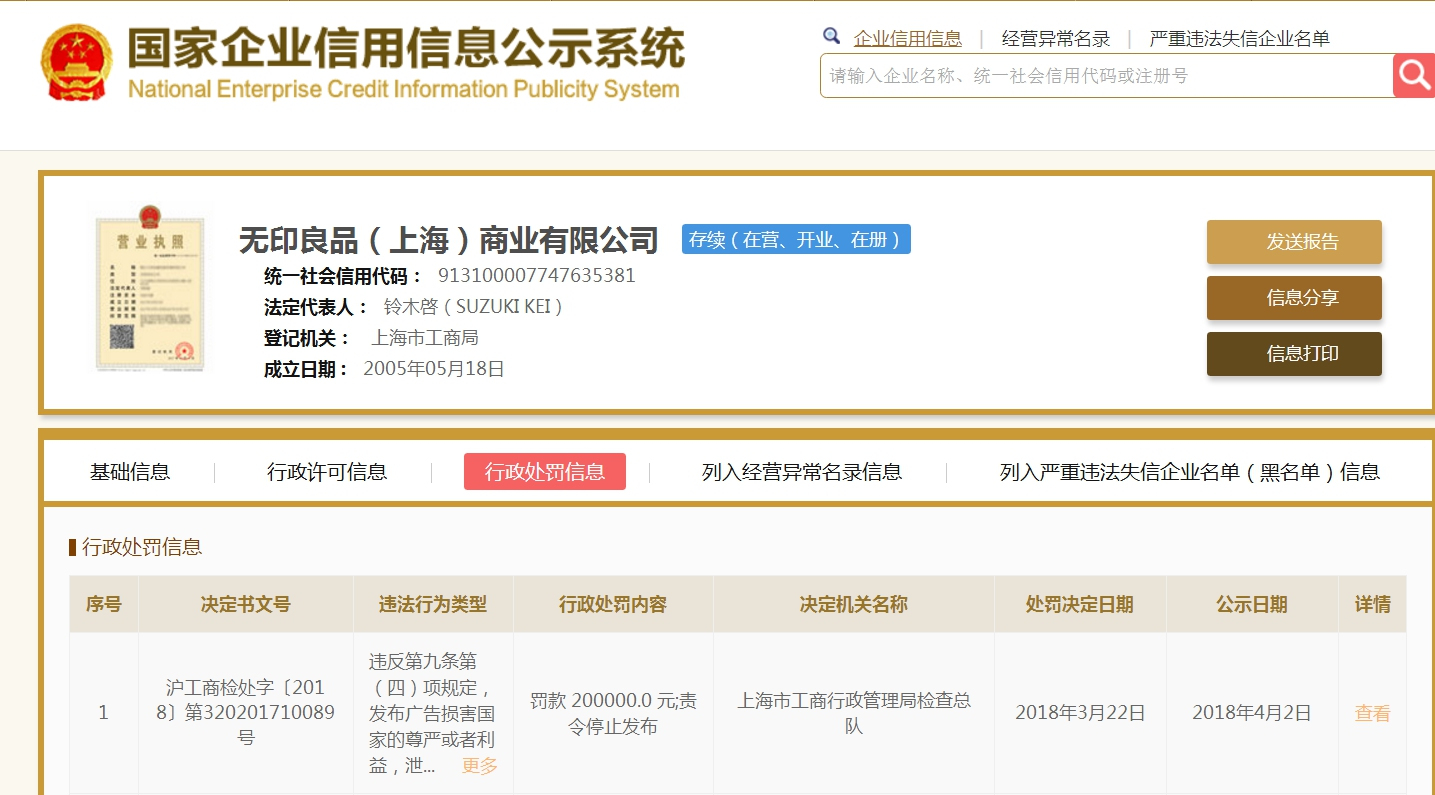This screenshot has width=1435, height=795.
Task: Click the 信息分享 button
Action: [1294, 298]
